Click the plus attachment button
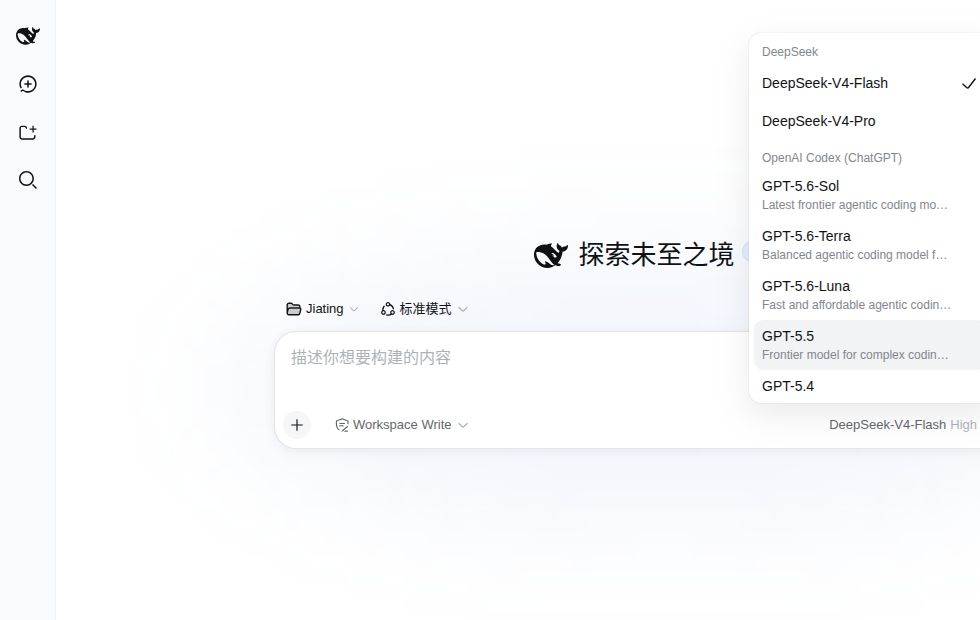Image resolution: width=980 pixels, height=620 pixels. click(x=297, y=425)
